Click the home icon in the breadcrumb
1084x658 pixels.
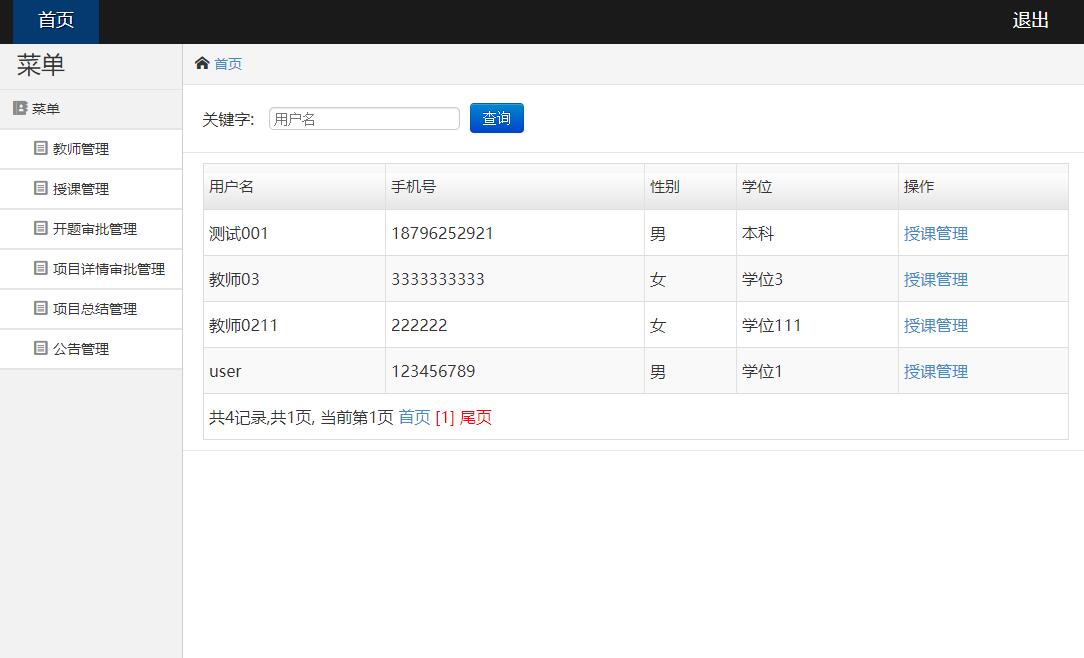[x=202, y=64]
